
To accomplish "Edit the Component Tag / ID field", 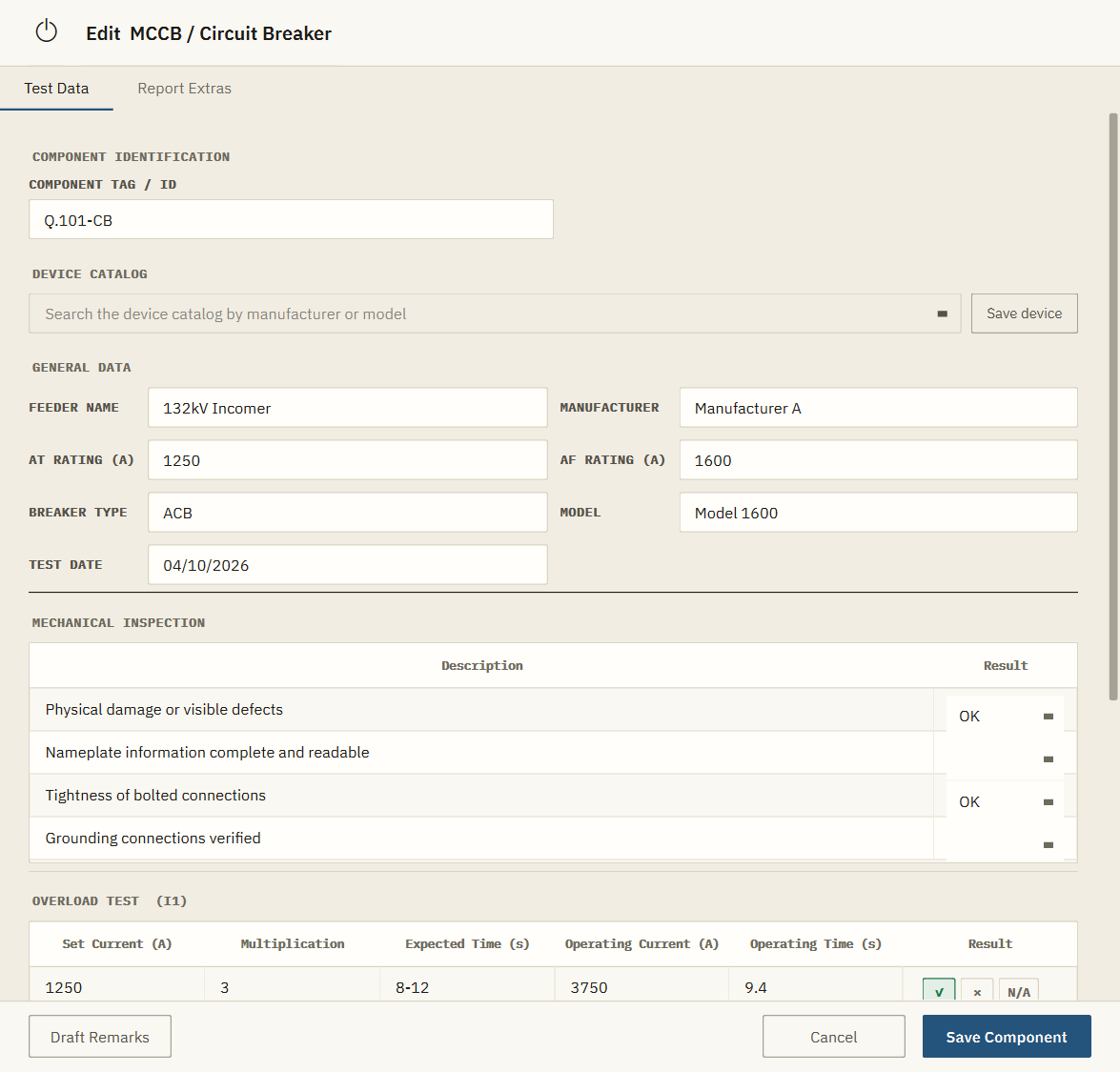I will pyautogui.click(x=291, y=219).
